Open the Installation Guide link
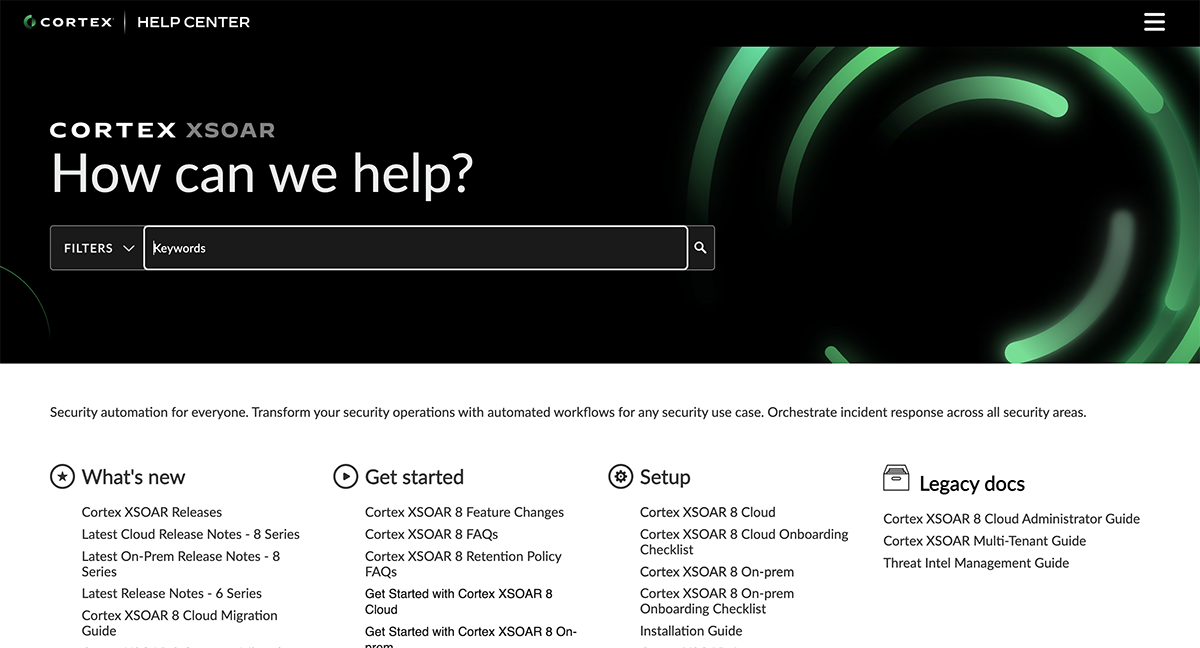Viewport: 1200px width, 648px height. pos(691,631)
